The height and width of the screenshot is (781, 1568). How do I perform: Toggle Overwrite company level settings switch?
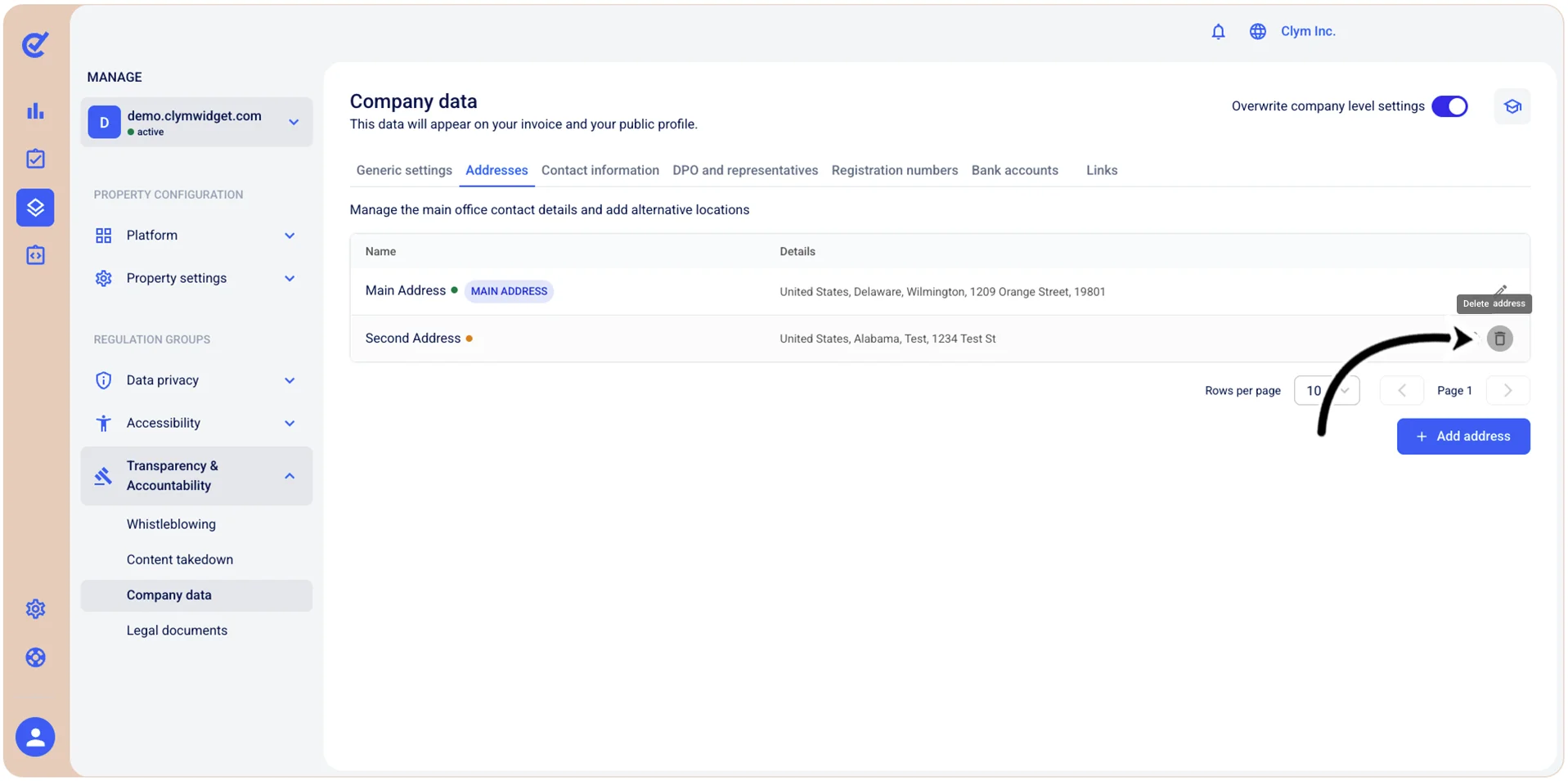(x=1449, y=106)
